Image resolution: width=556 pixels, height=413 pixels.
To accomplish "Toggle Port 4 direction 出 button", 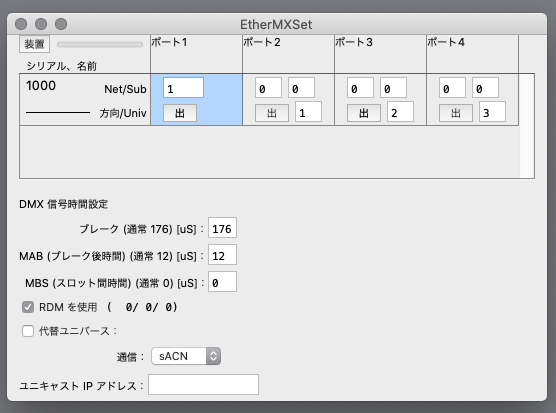I will point(456,113).
